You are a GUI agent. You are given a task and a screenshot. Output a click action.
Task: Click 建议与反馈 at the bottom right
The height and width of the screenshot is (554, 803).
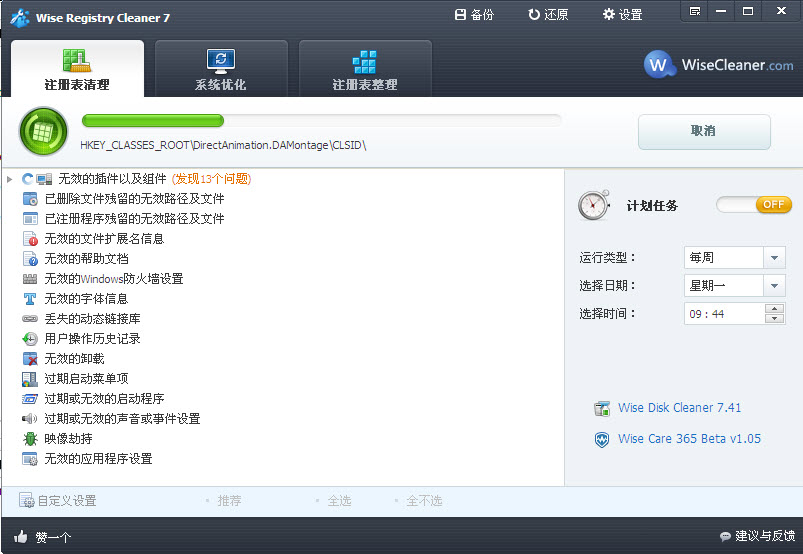pyautogui.click(x=757, y=537)
